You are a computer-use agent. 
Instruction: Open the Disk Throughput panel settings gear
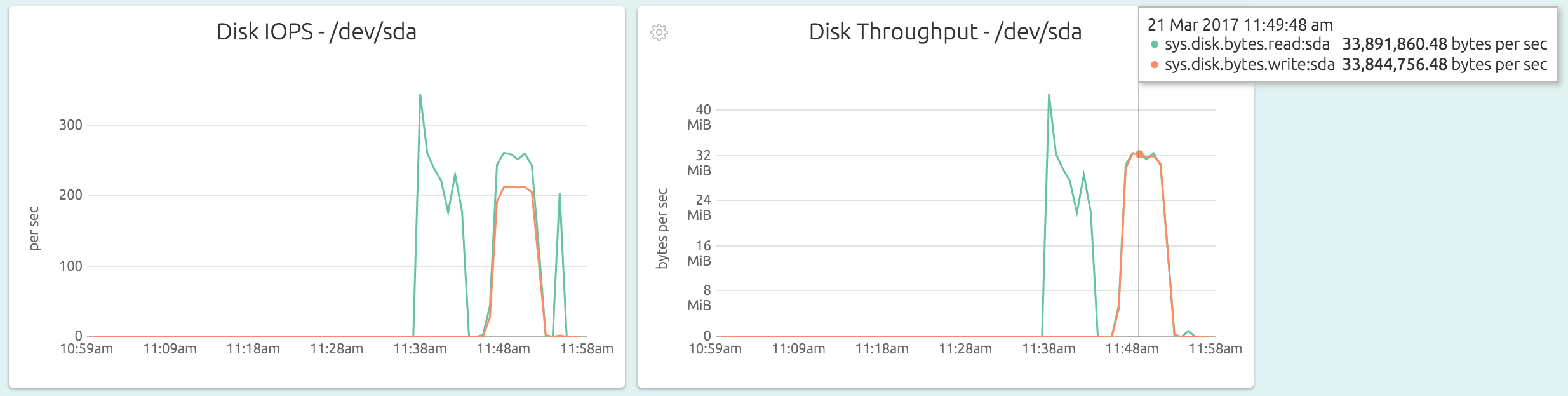[659, 32]
